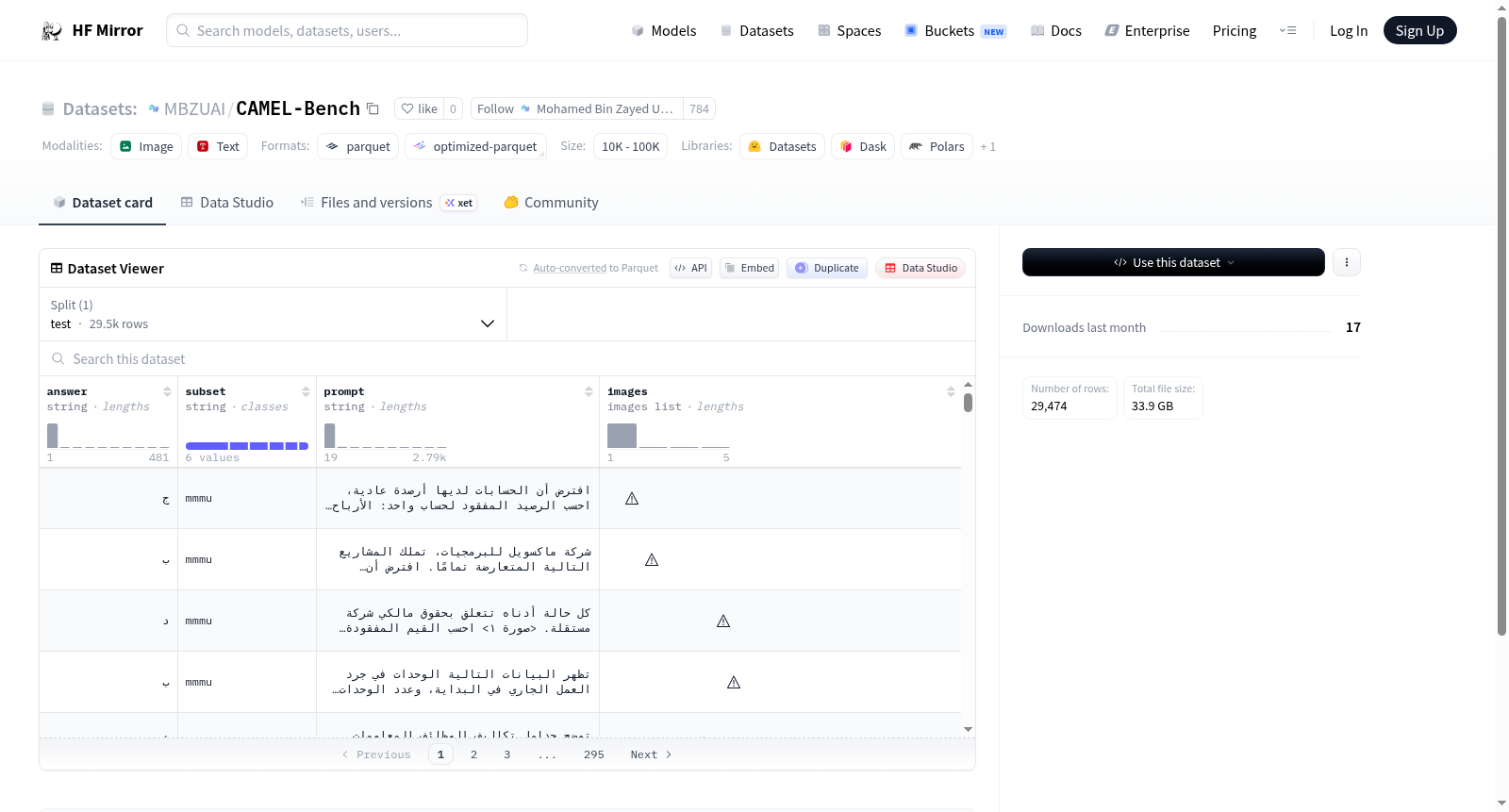
Task: Open the Buckets page
Action: [x=955, y=31]
